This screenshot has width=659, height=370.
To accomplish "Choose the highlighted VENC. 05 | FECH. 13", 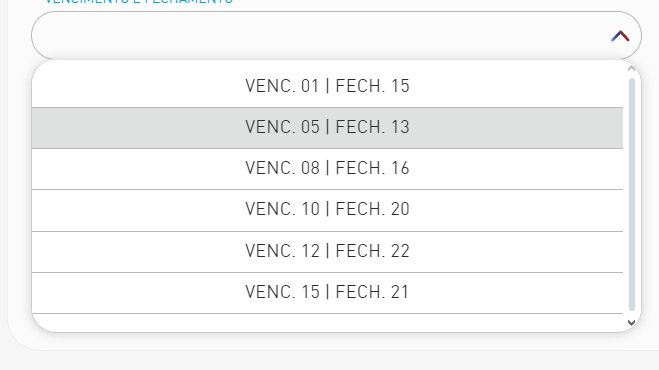I will 327,128.
